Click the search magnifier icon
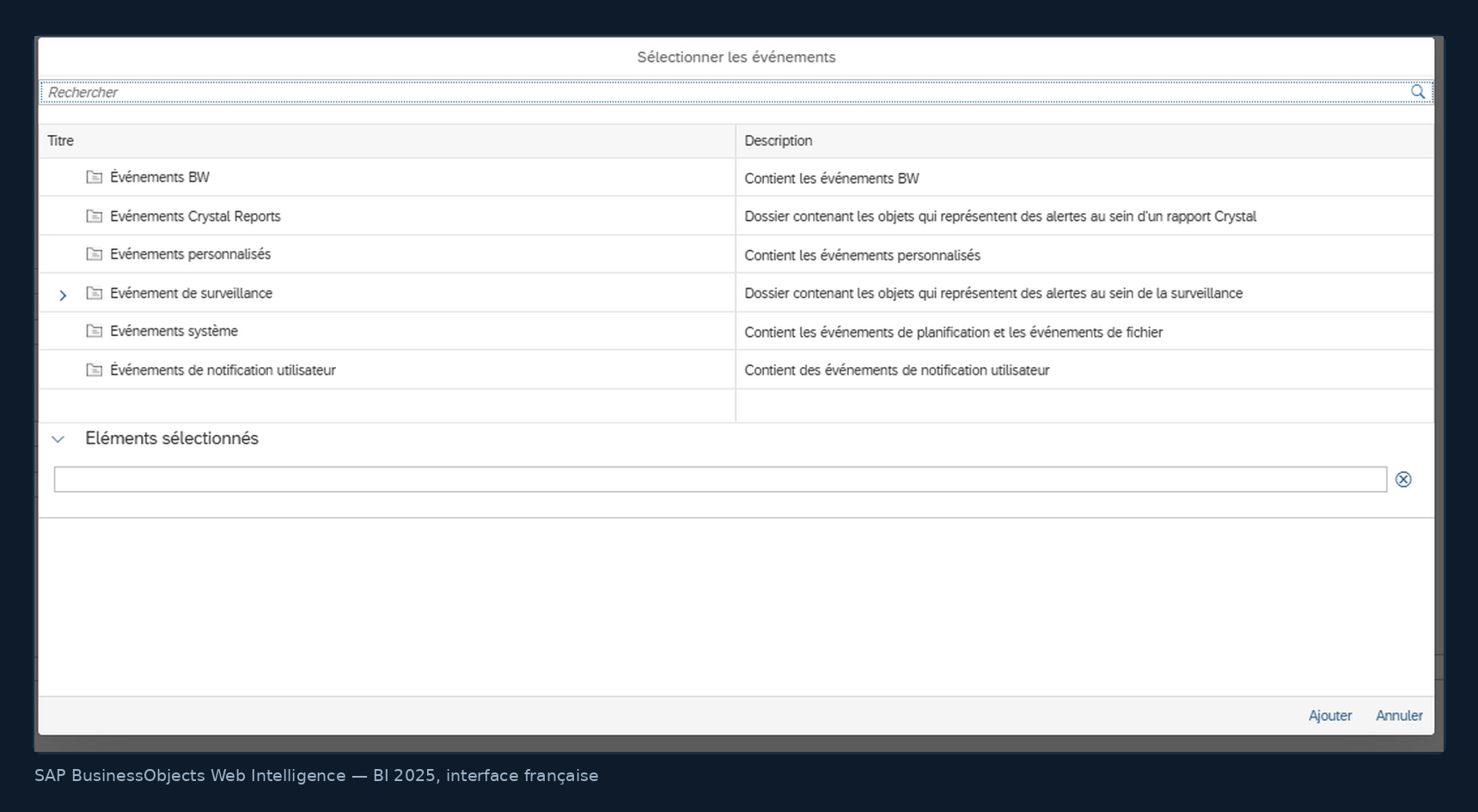1478x812 pixels. (1418, 92)
